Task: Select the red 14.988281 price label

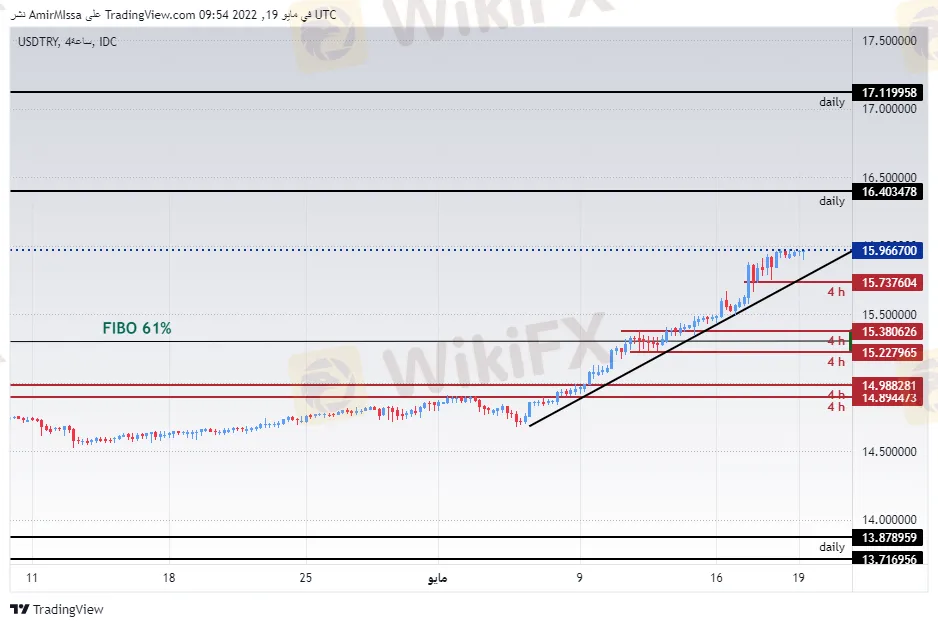Action: coord(888,385)
